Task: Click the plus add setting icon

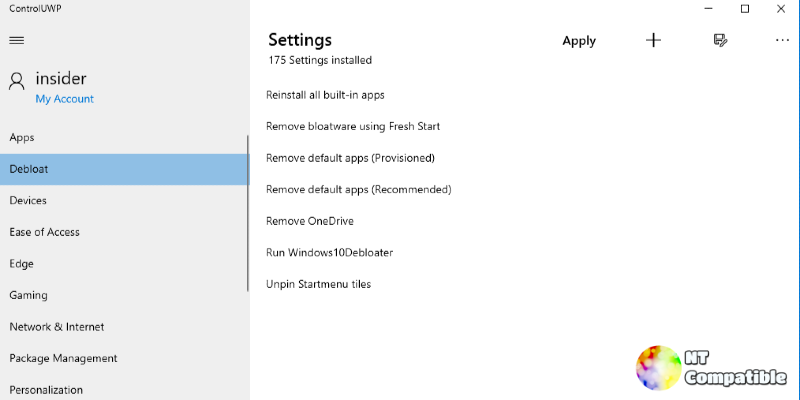Action: (653, 40)
